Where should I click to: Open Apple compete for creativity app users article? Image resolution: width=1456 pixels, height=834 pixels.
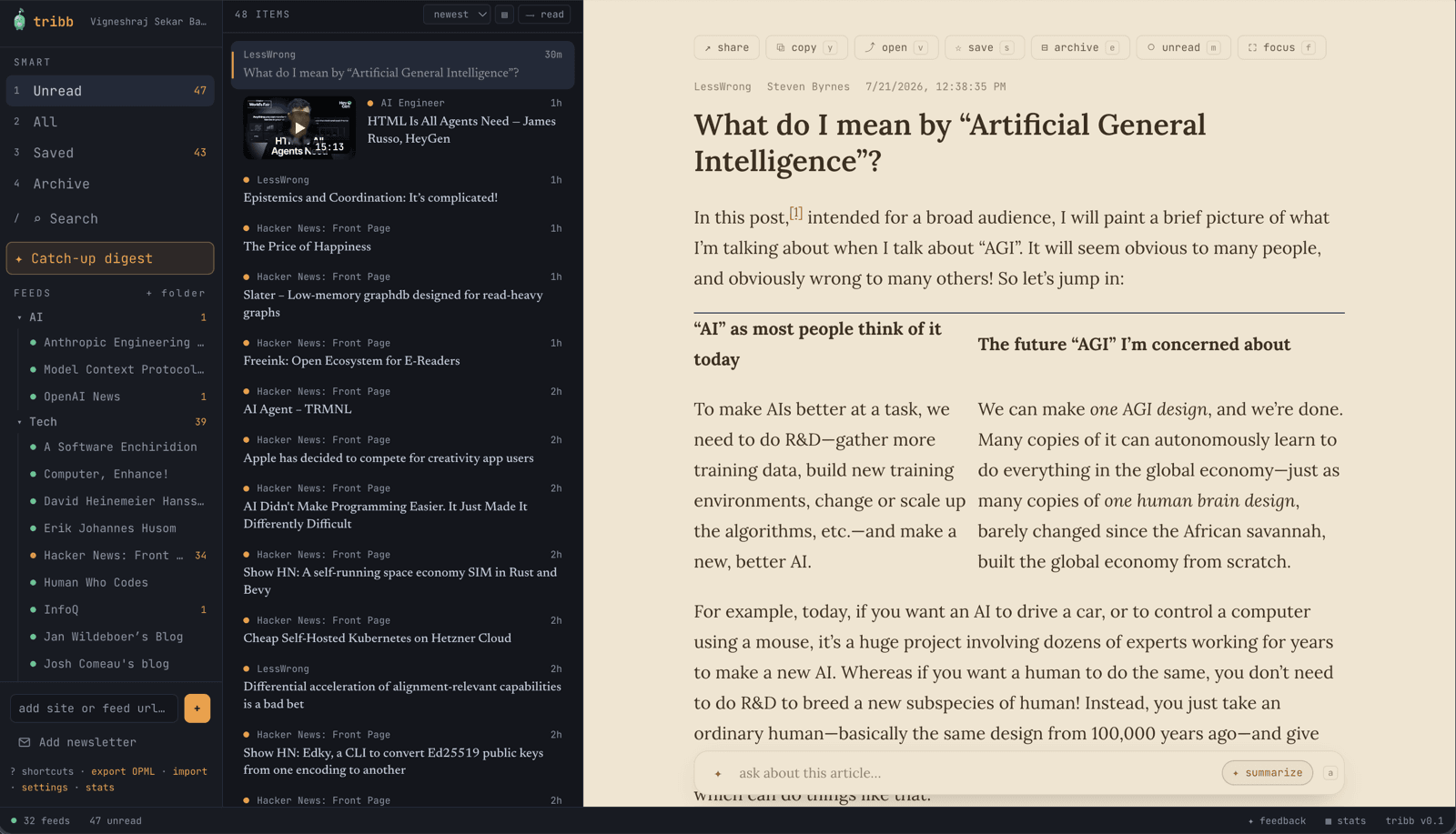tap(402, 449)
